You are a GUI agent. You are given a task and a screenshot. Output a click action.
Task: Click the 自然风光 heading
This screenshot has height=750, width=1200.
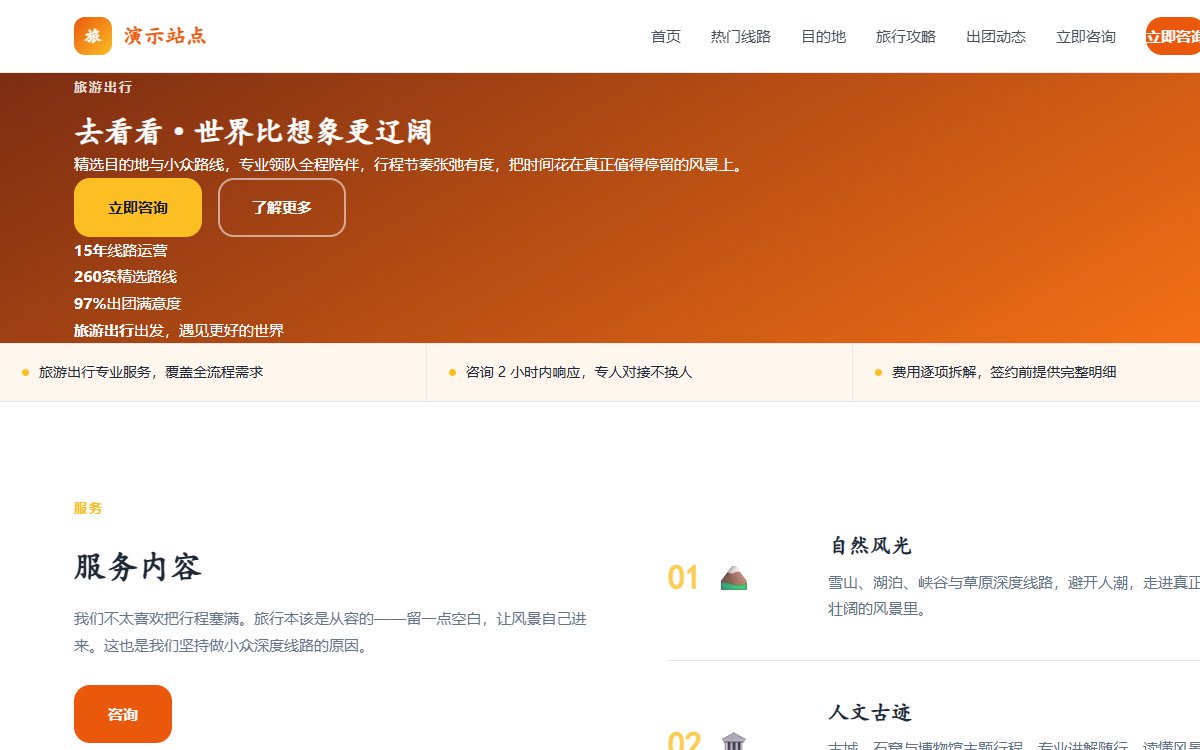click(x=870, y=546)
